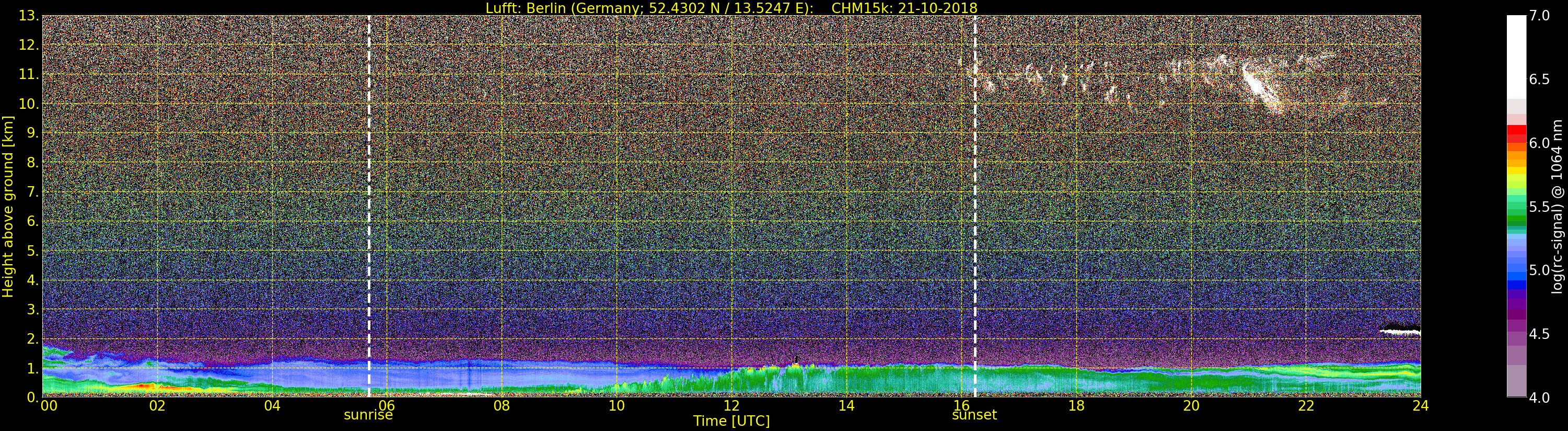This screenshot has height=431, width=1568.
Task: Click the white low cloud streak near 2 km
Action: click(x=1400, y=332)
